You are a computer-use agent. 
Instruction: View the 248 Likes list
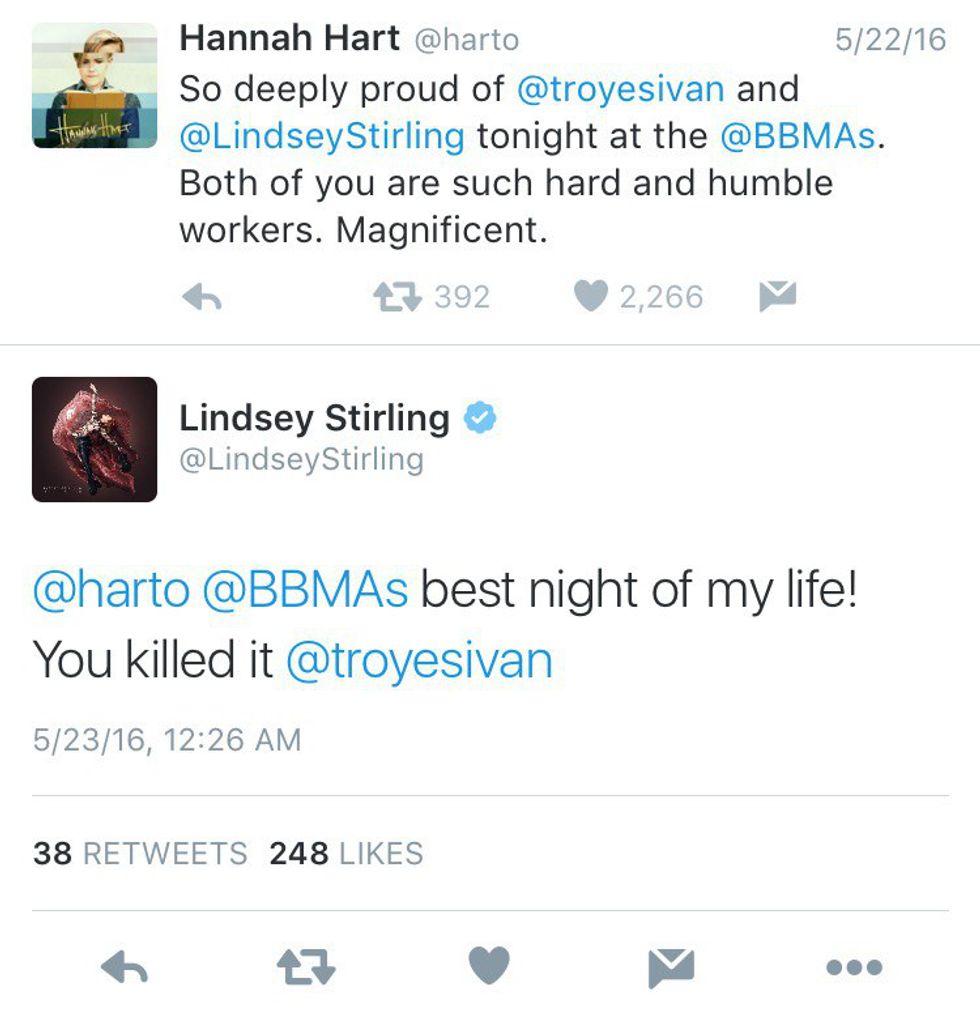(x=347, y=854)
